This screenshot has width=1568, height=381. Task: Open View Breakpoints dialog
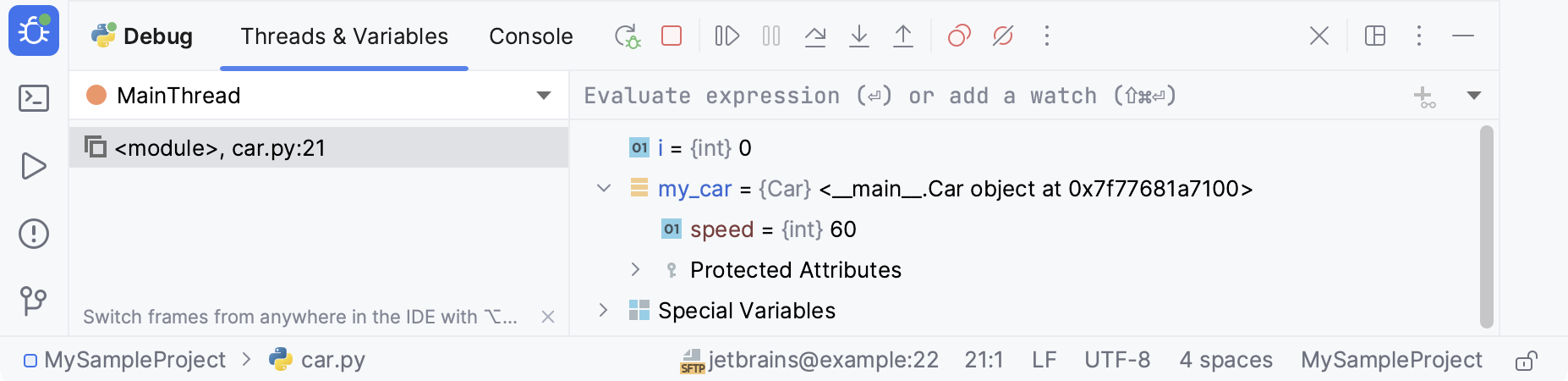[x=959, y=36]
